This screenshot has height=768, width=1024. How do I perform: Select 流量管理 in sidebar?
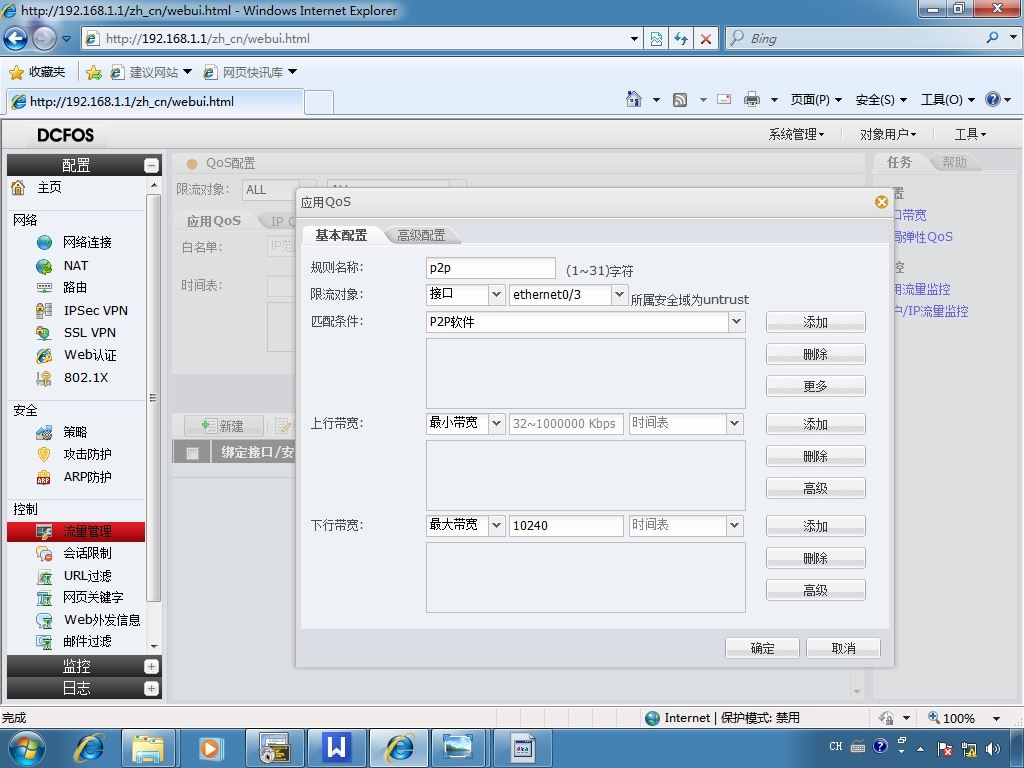[76, 532]
